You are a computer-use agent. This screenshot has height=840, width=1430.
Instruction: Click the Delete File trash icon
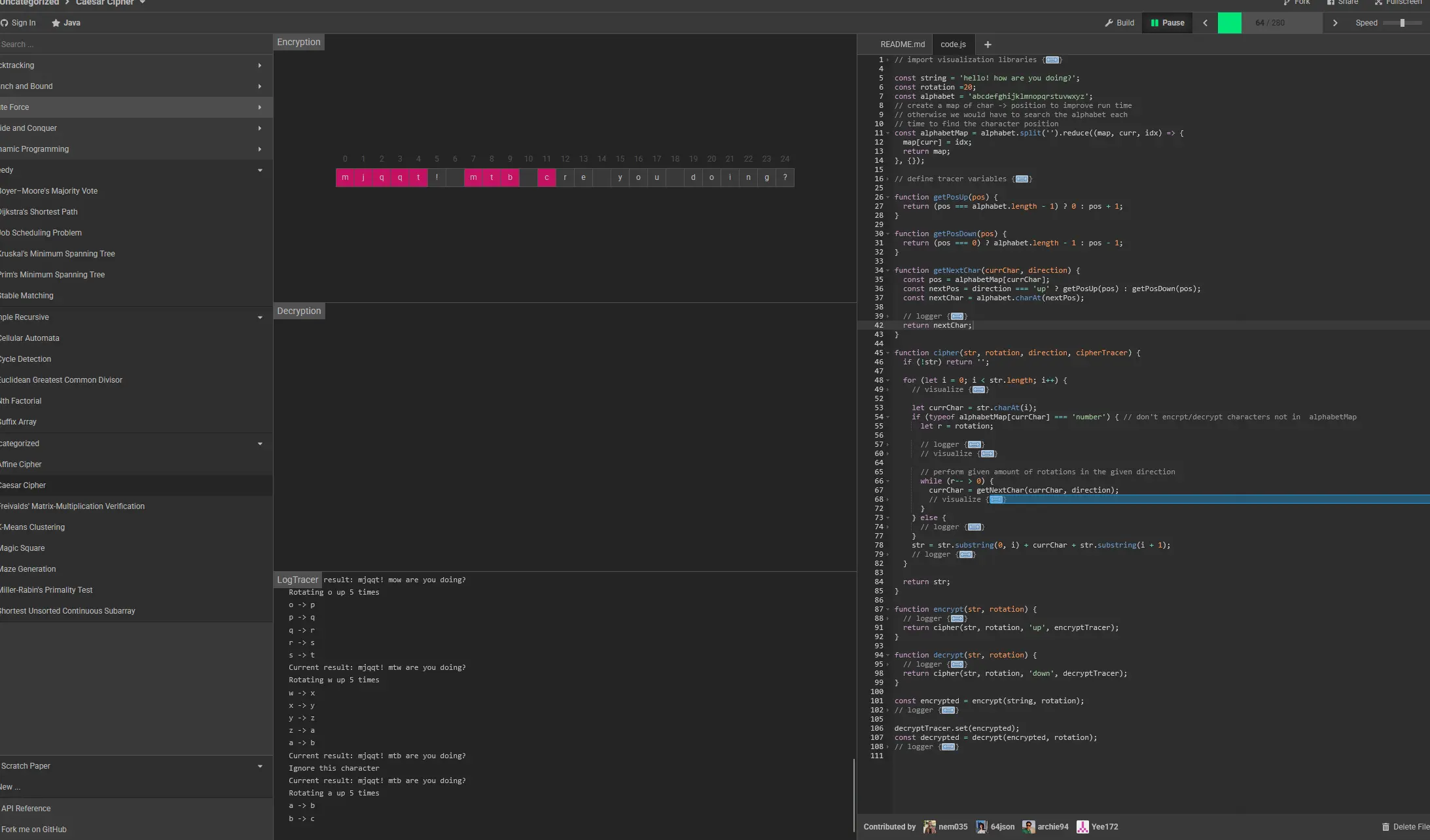click(x=1385, y=827)
